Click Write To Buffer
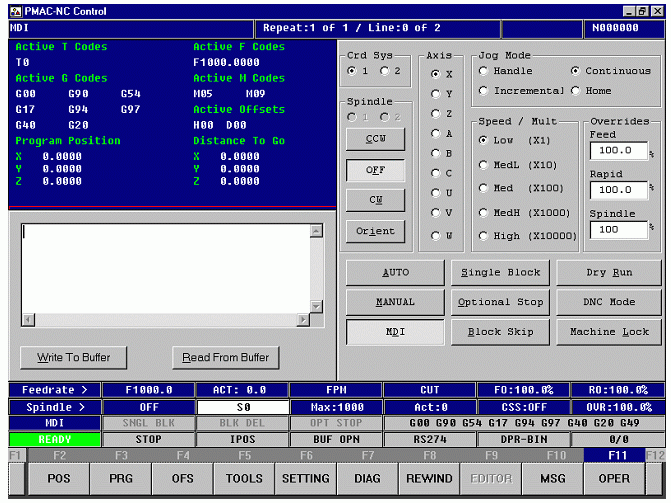 [x=74, y=357]
